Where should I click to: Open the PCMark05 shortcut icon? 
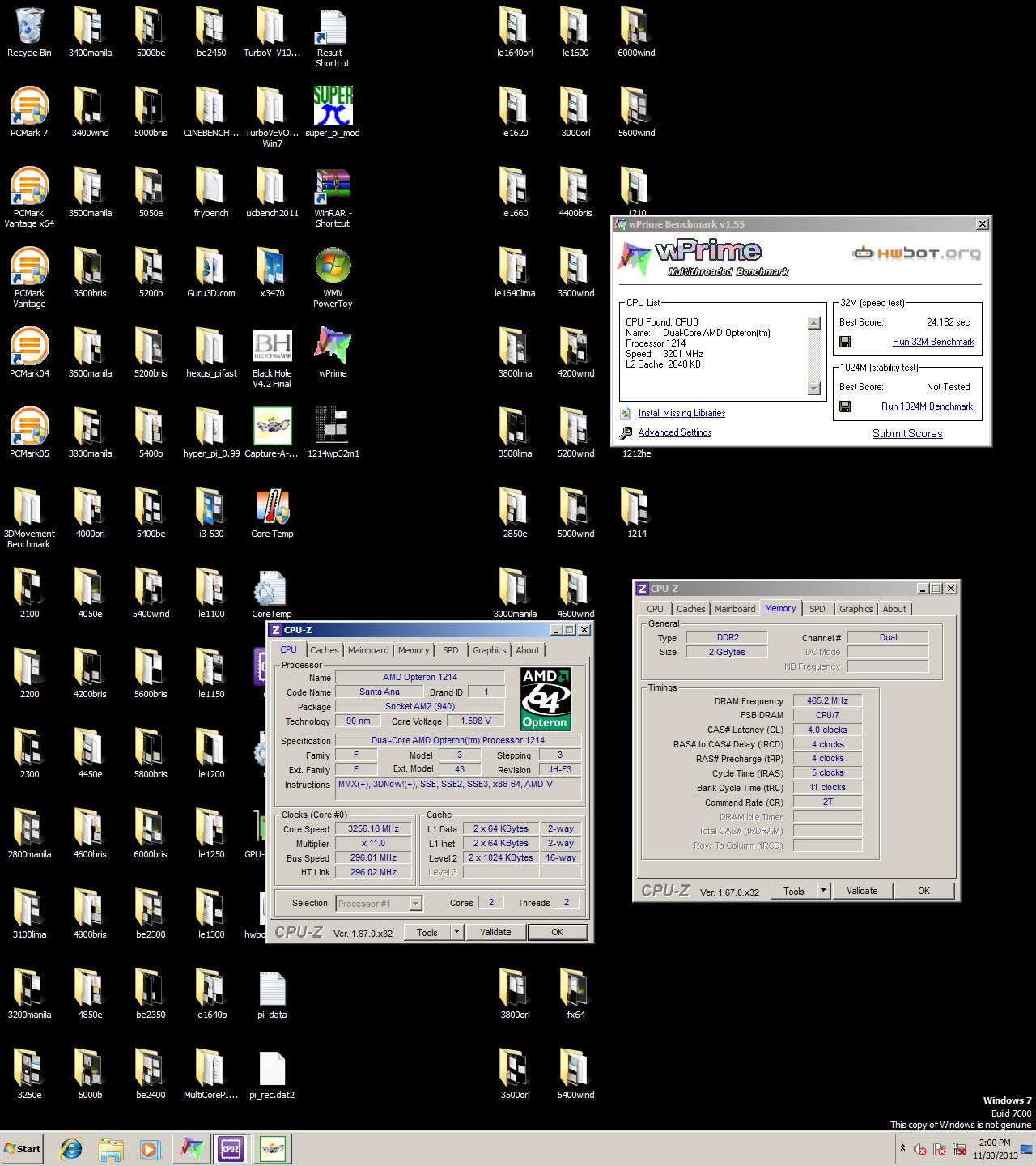(29, 433)
